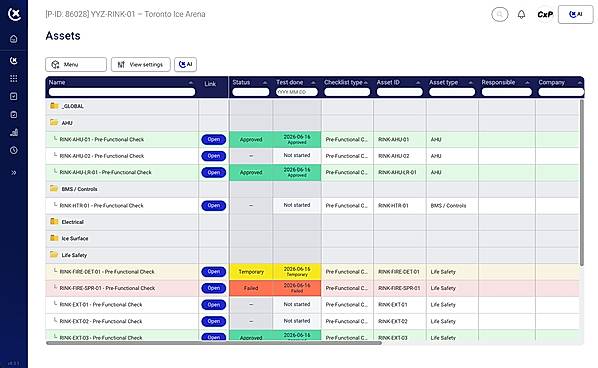The width and height of the screenshot is (598, 368).
Task: Click Not started cell for RINK-HTR-01
Action: click(x=297, y=206)
